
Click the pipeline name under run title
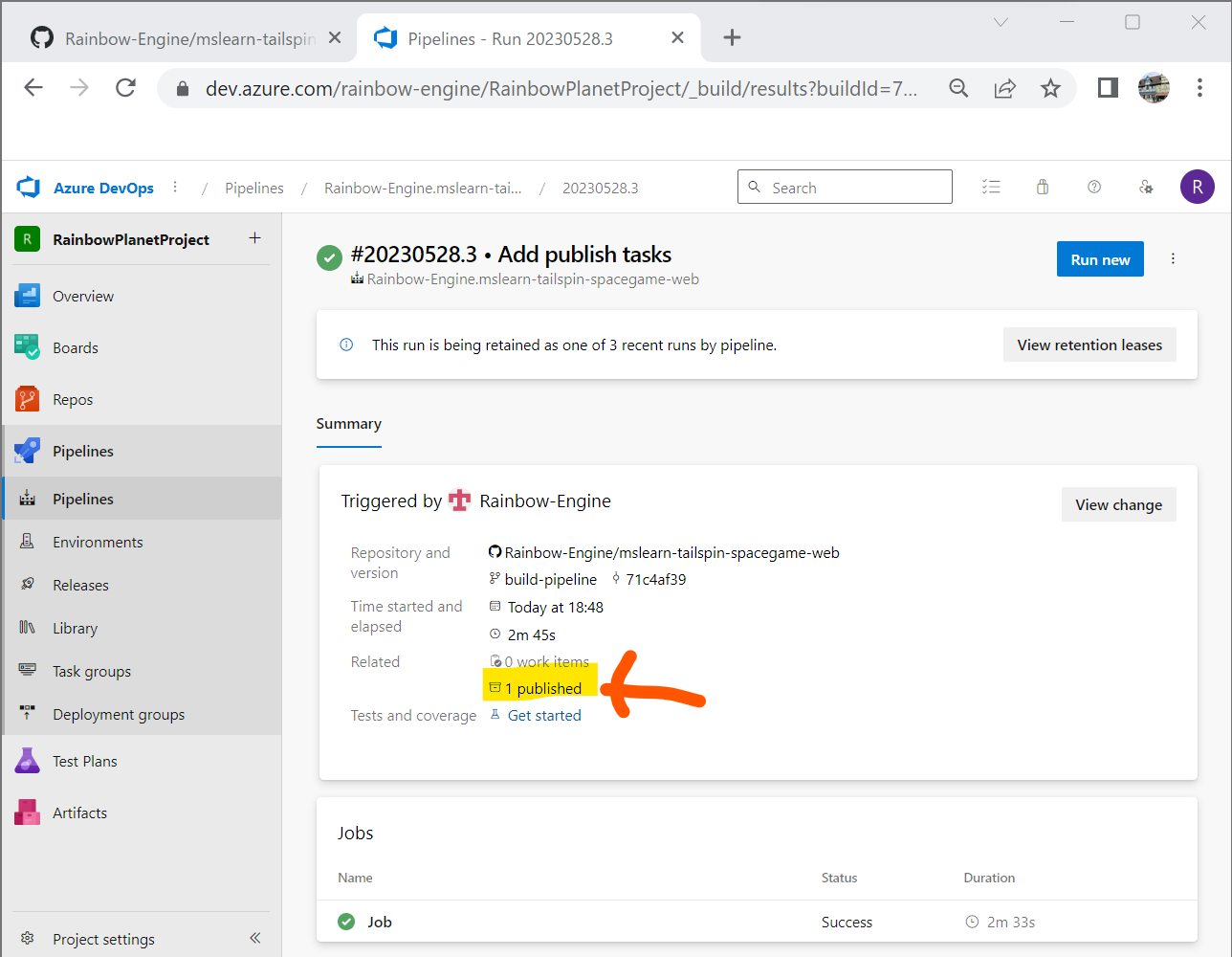point(533,279)
